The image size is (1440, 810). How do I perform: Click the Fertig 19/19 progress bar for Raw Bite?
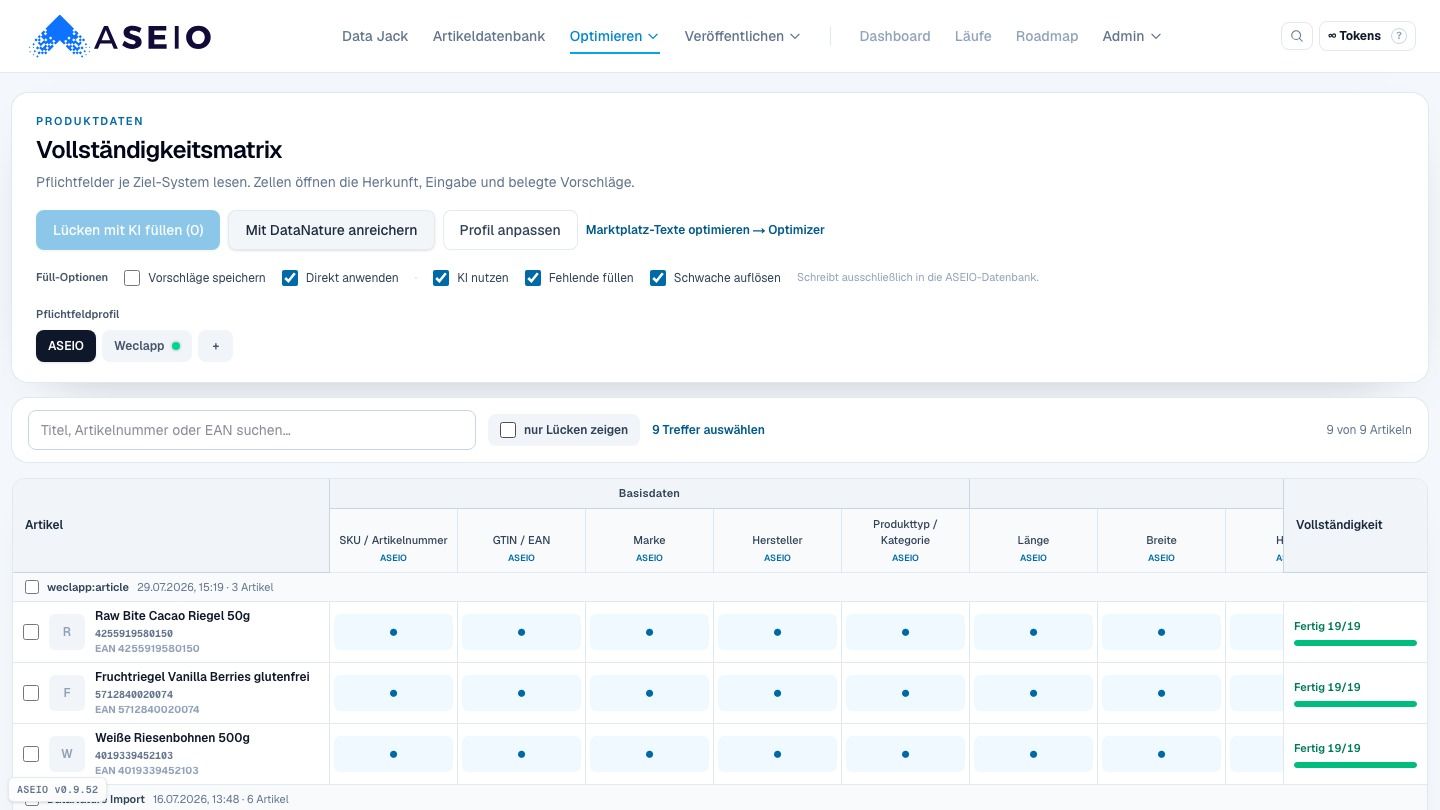coord(1355,643)
